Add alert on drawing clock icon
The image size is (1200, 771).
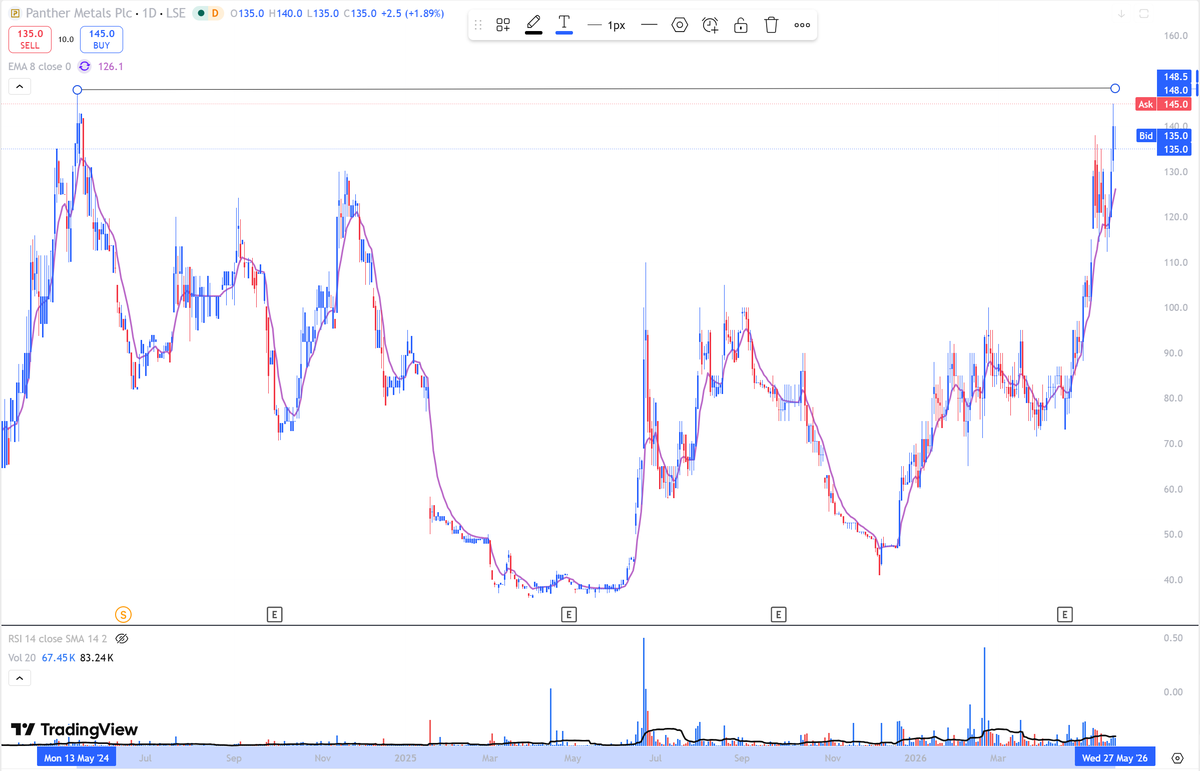tap(710, 25)
